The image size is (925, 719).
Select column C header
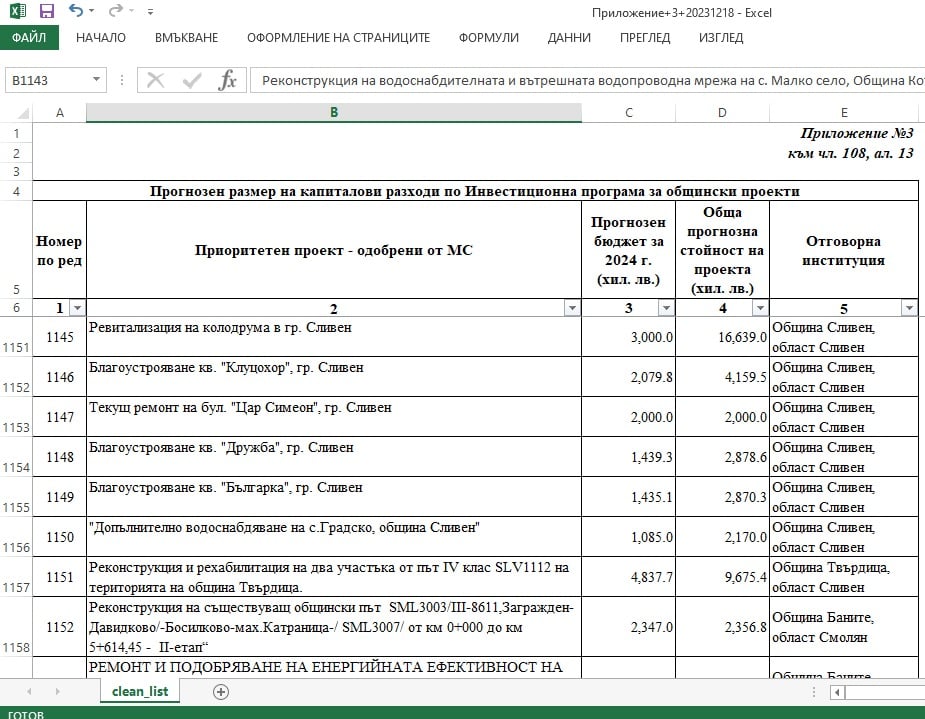[x=628, y=113]
